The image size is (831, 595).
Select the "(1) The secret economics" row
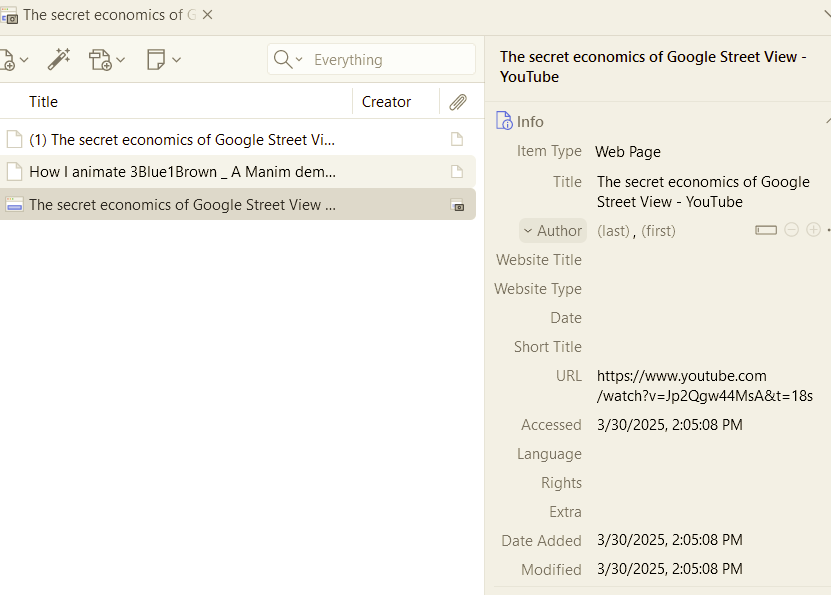point(237,139)
